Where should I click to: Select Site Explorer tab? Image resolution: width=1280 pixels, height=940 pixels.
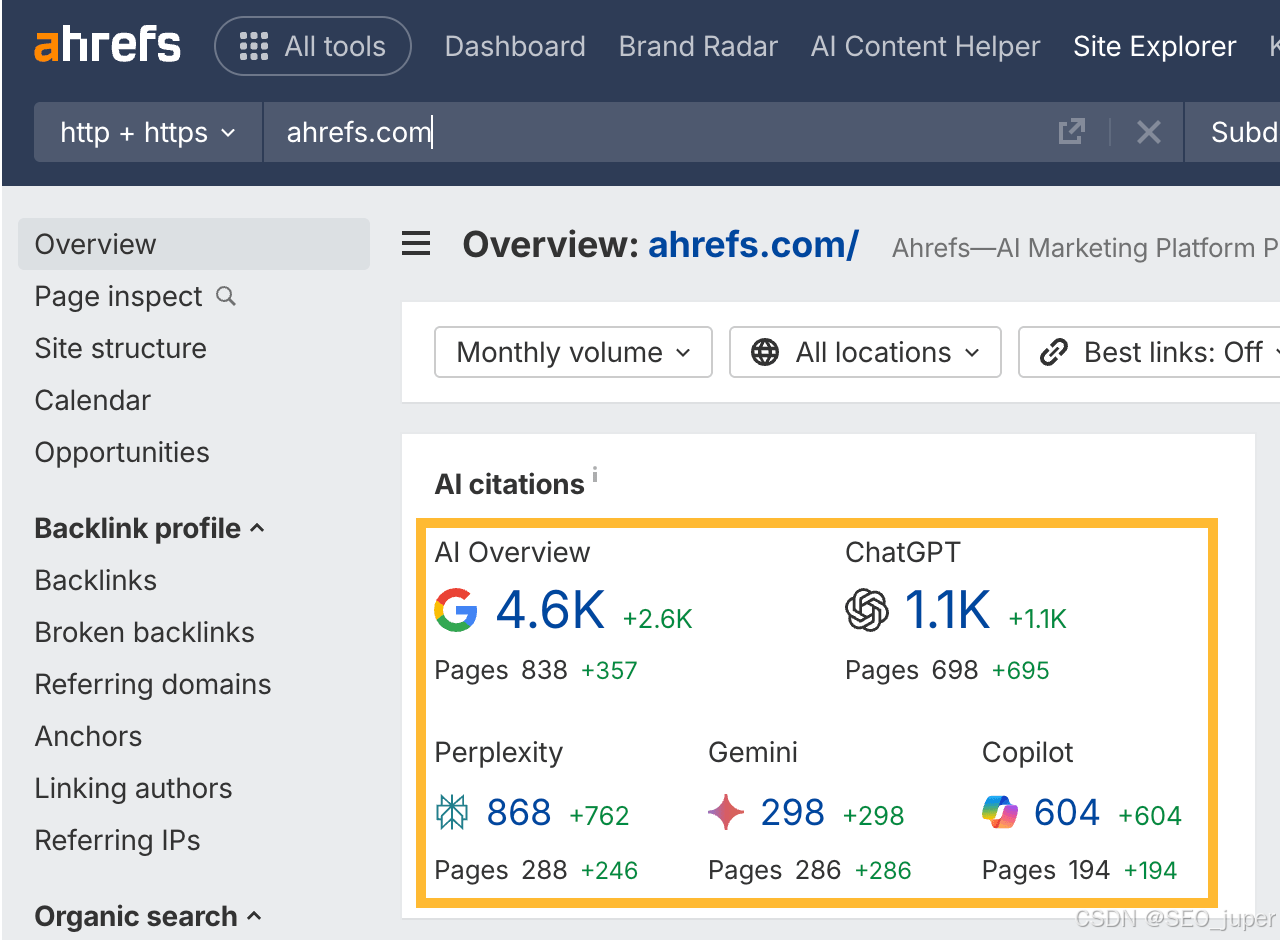(x=1154, y=46)
